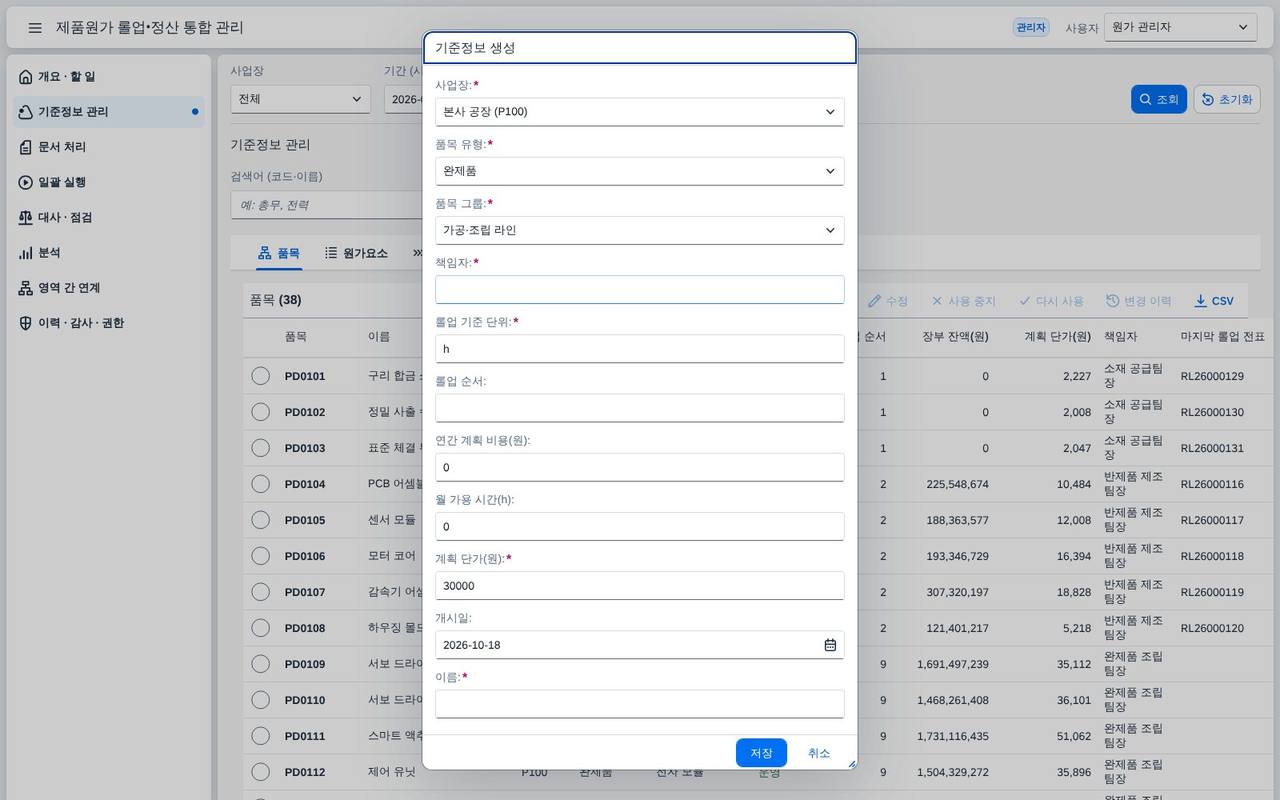This screenshot has width=1280, height=800.
Task: Select the radio button for PD0108
Action: [261, 628]
